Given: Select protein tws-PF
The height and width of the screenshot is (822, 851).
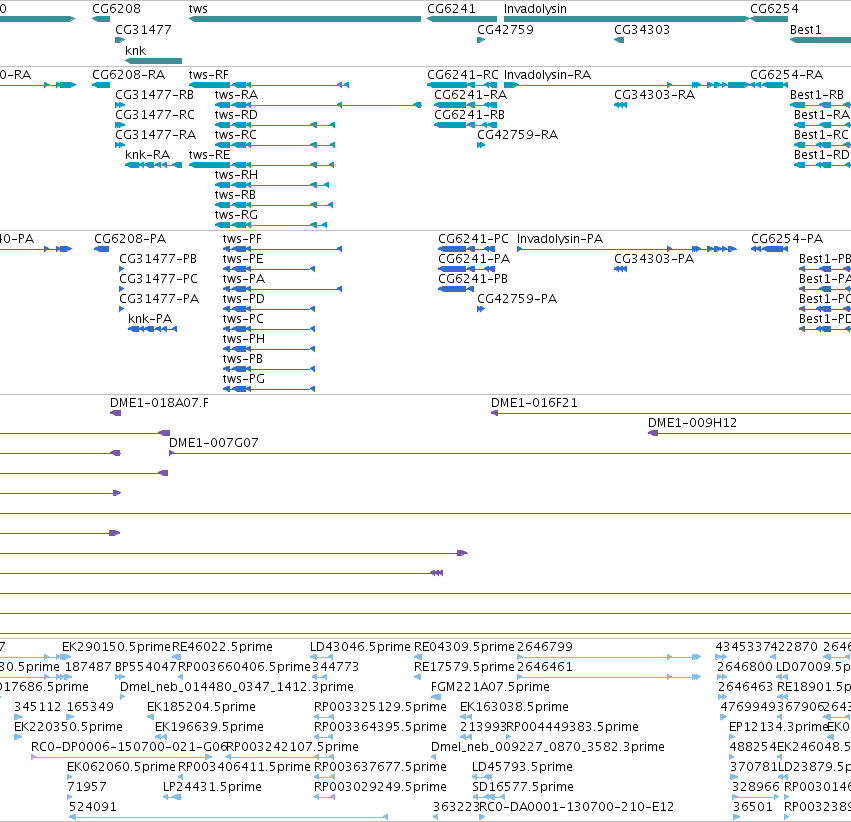Looking at the screenshot, I should point(242,239).
